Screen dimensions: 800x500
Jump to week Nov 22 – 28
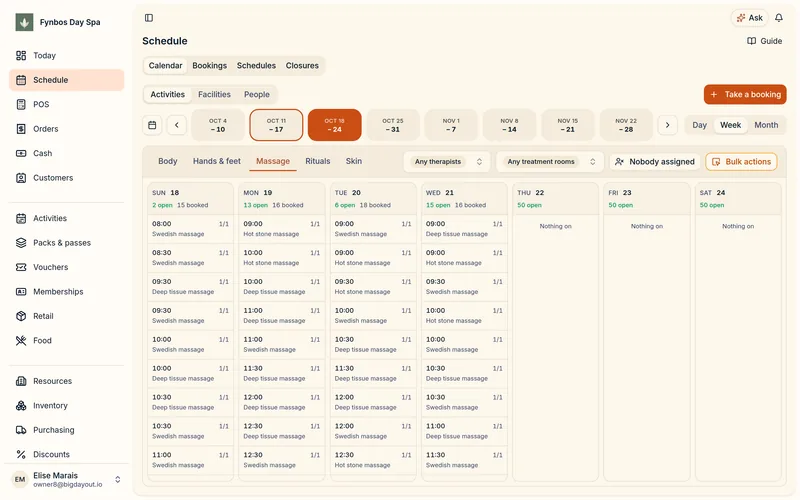[626, 125]
